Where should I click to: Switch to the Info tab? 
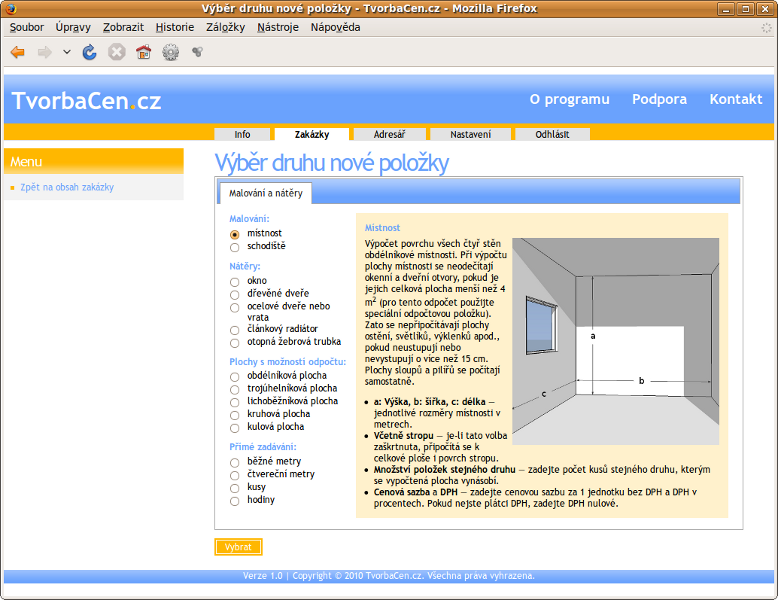pyautogui.click(x=242, y=134)
